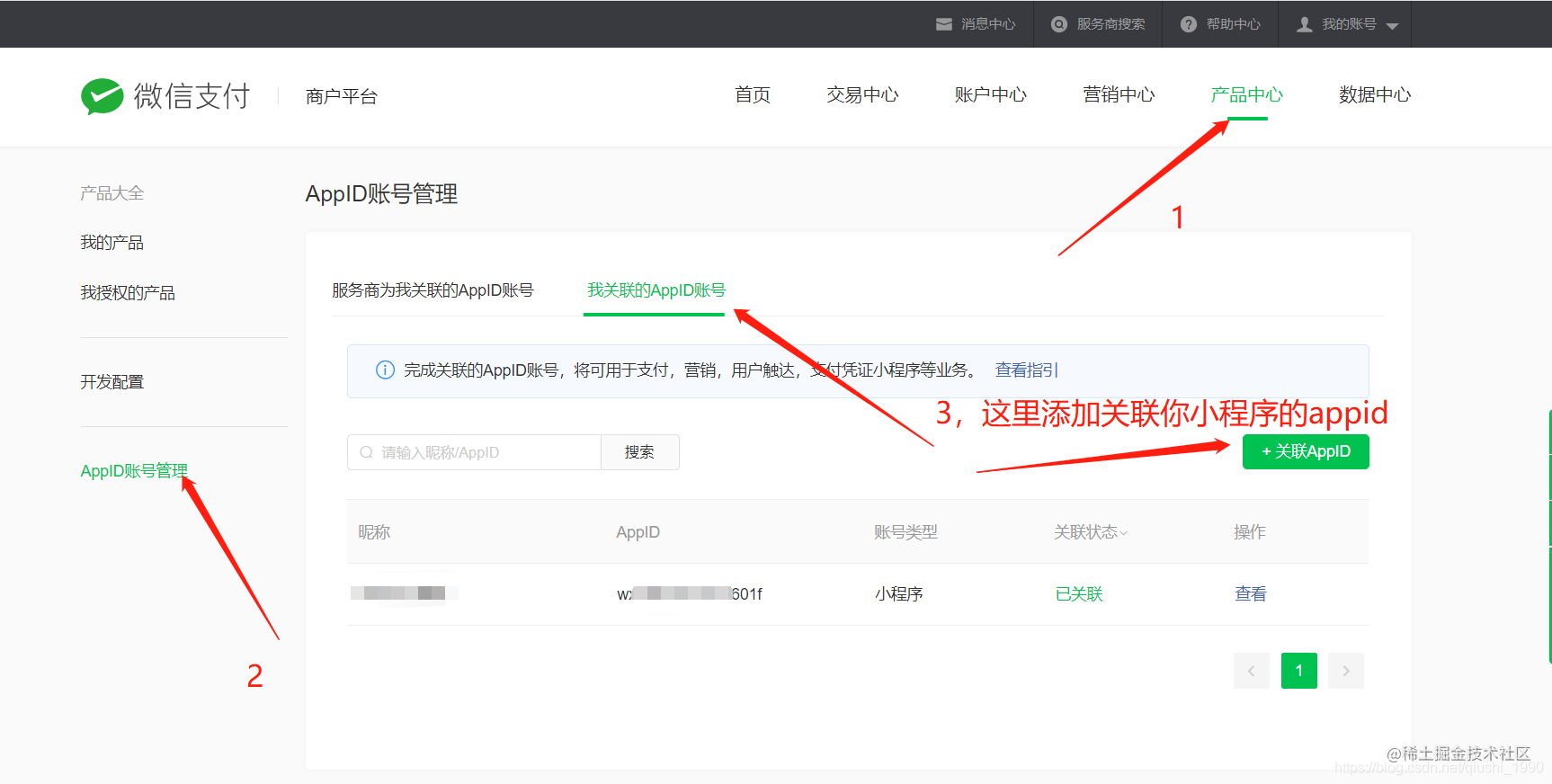Click the help center question mark icon
The width and height of the screenshot is (1552, 784).
[1189, 24]
